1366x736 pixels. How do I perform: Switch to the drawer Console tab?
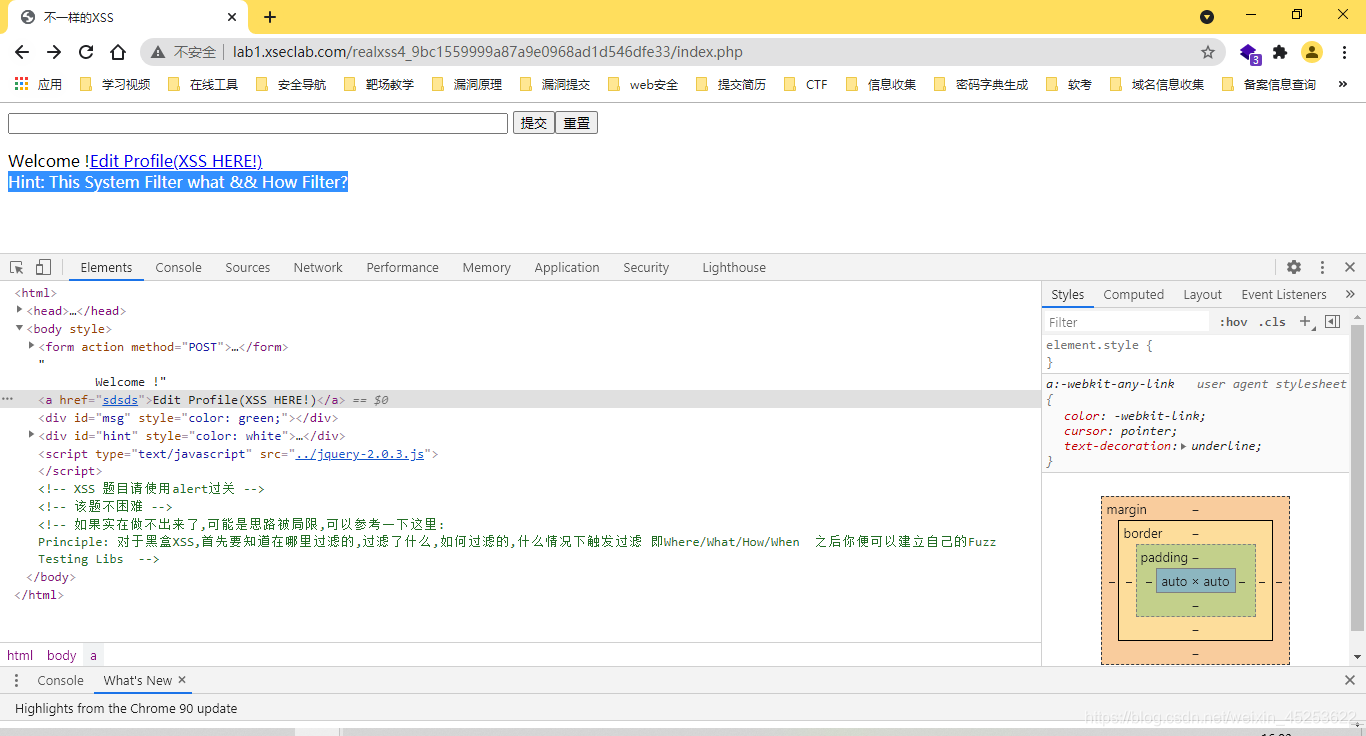[x=60, y=680]
